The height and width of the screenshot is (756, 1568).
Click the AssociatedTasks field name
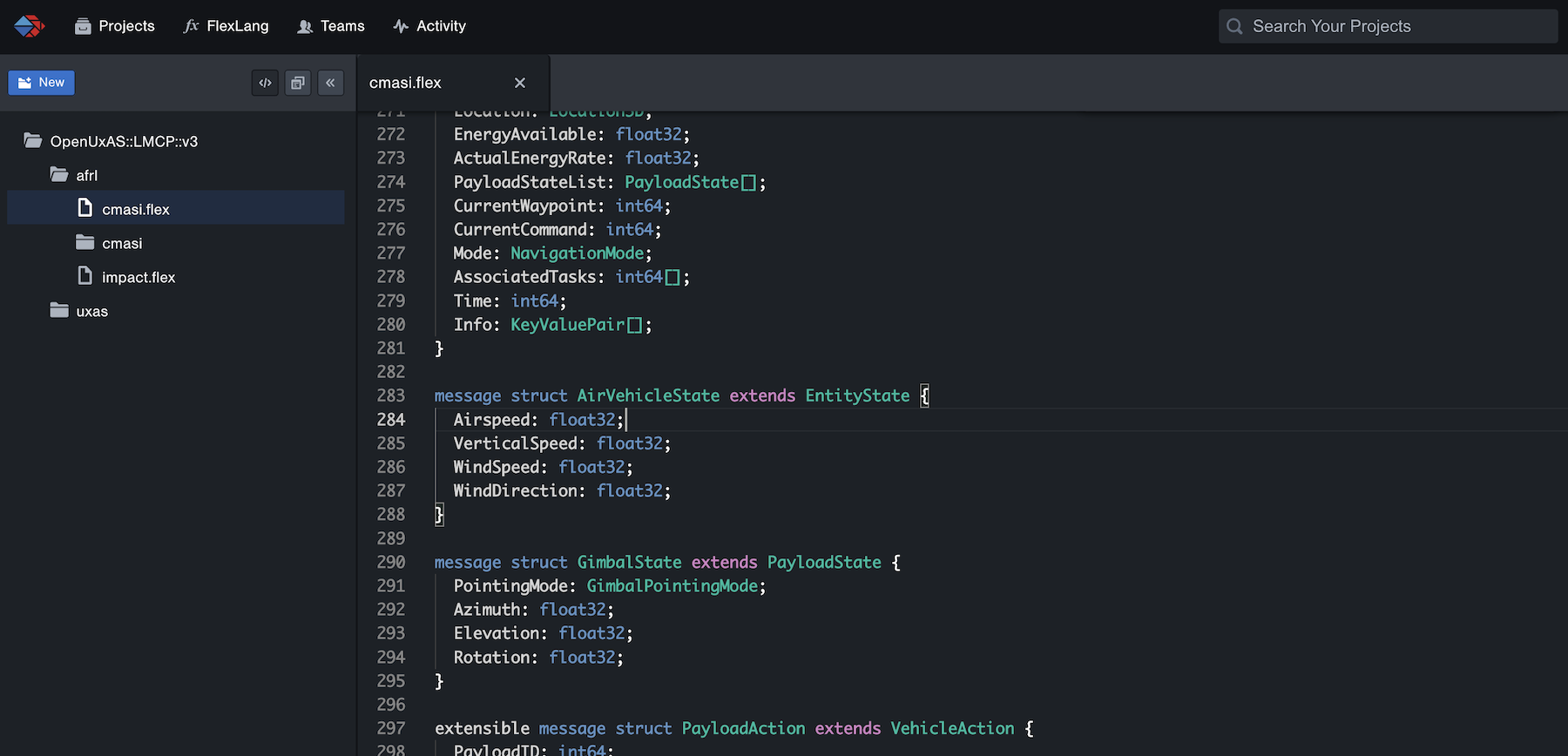point(524,277)
